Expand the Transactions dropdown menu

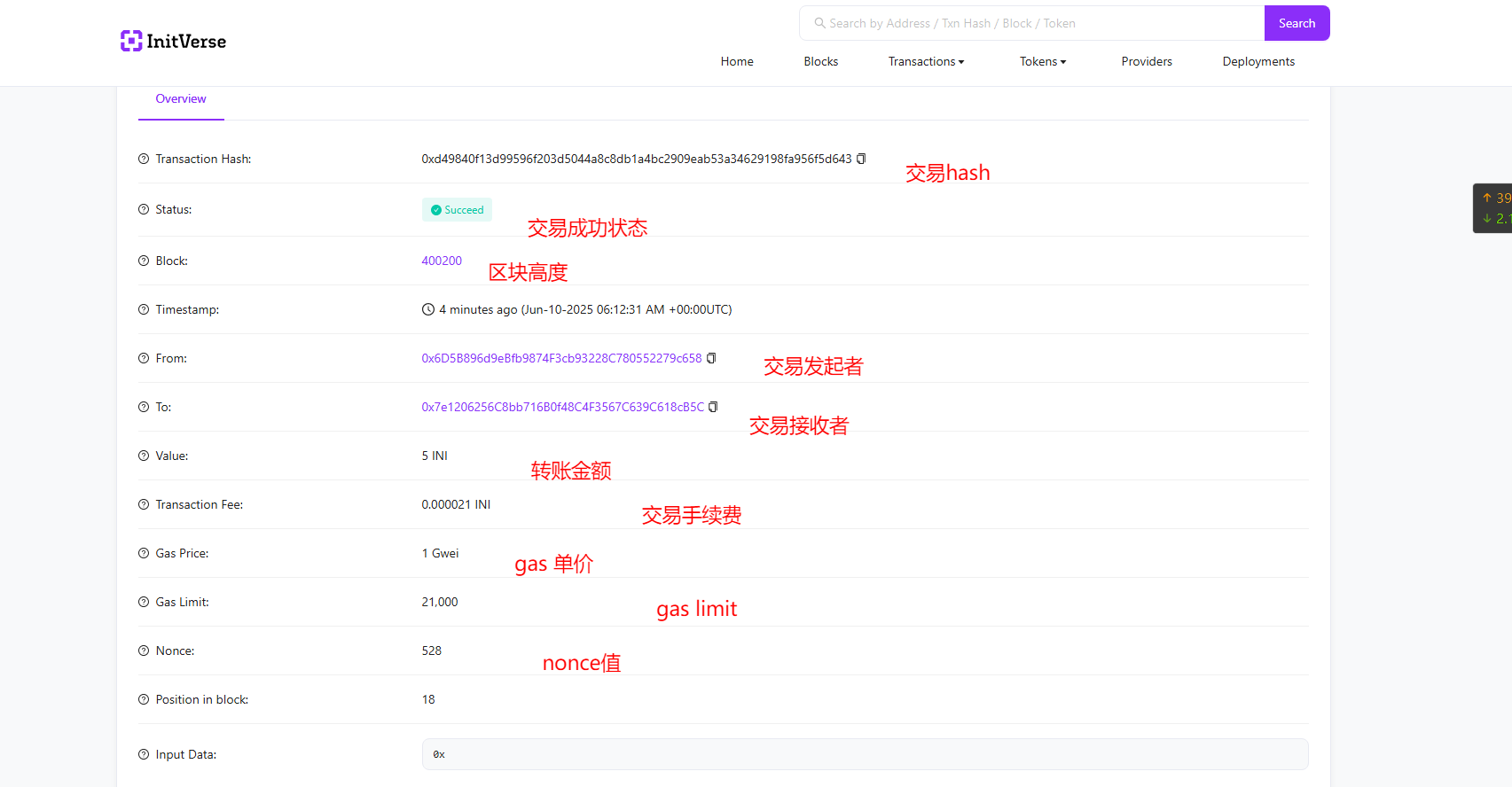[x=926, y=61]
